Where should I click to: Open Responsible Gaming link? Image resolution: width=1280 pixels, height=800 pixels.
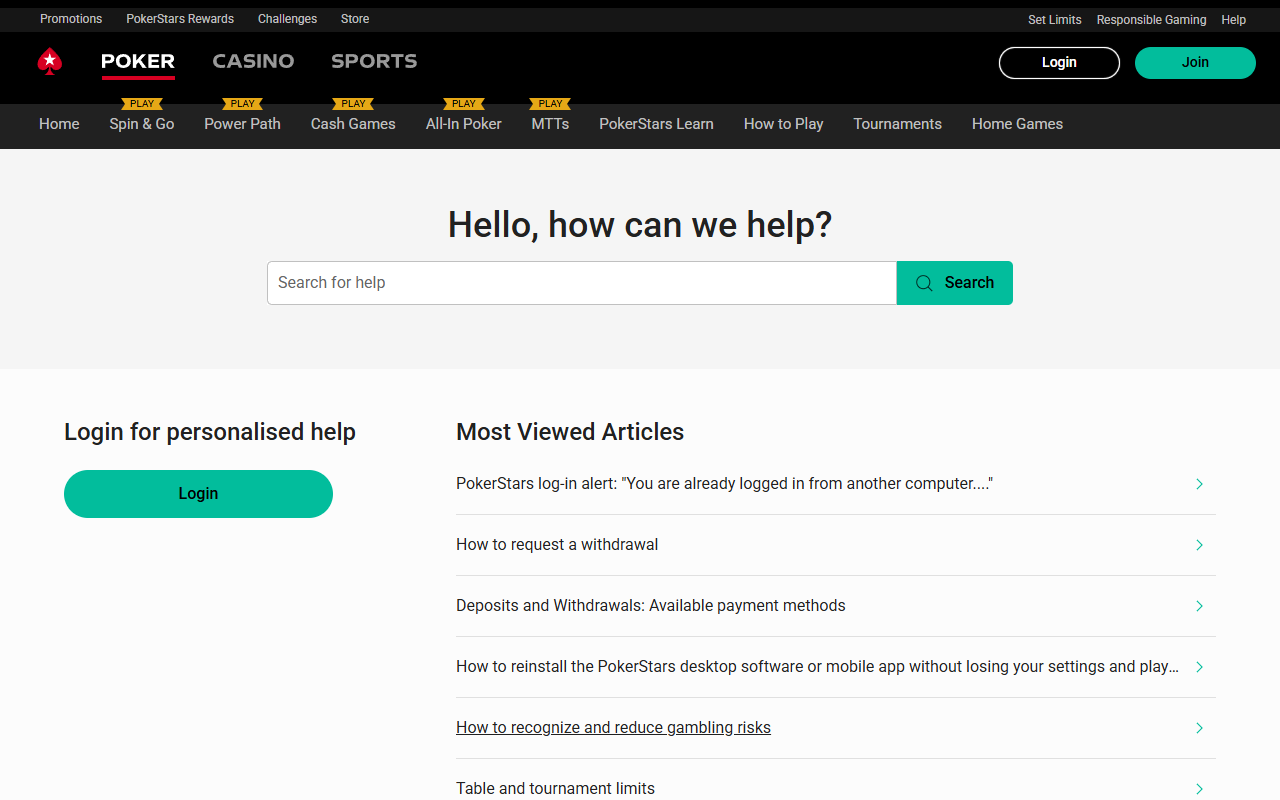click(x=1151, y=20)
